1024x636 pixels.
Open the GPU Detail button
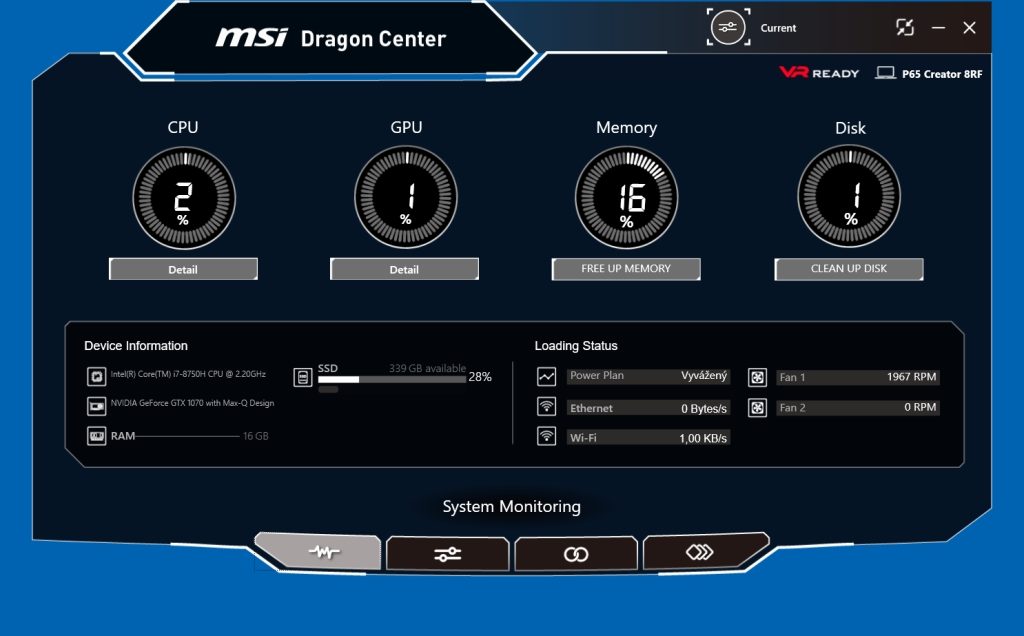tap(404, 269)
